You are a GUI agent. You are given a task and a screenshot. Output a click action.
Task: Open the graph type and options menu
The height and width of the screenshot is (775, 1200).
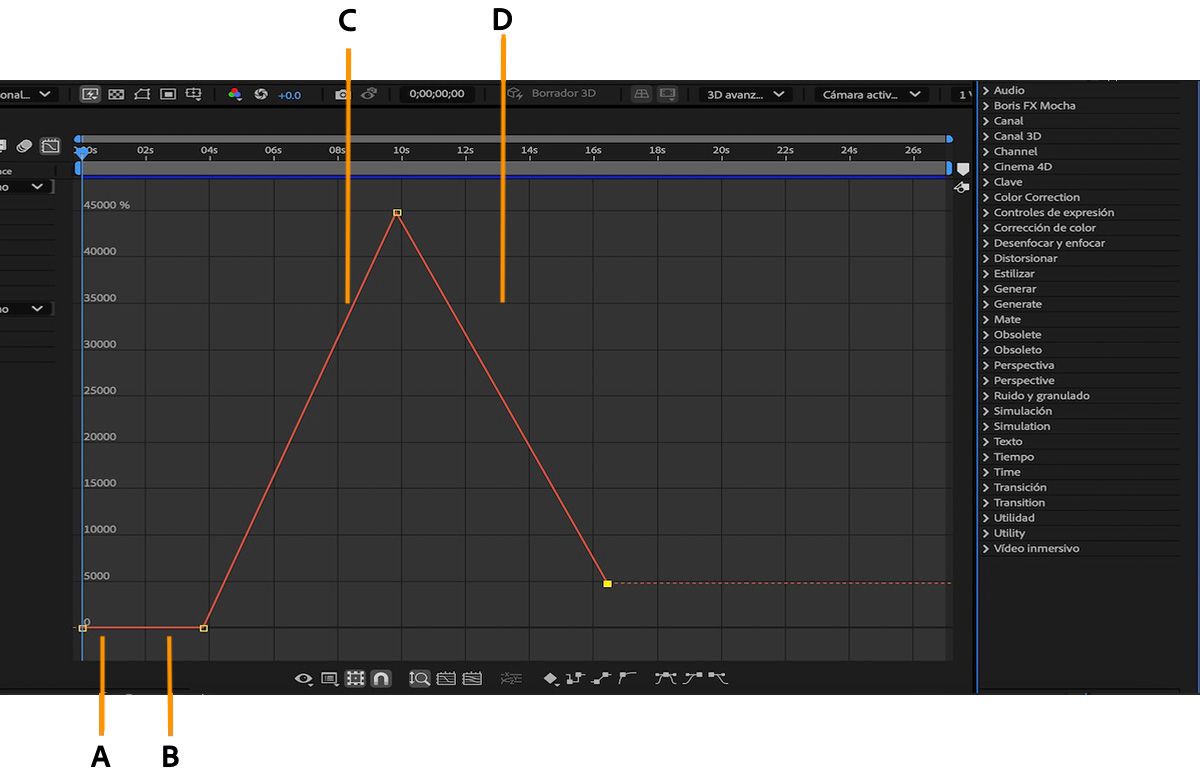point(330,678)
